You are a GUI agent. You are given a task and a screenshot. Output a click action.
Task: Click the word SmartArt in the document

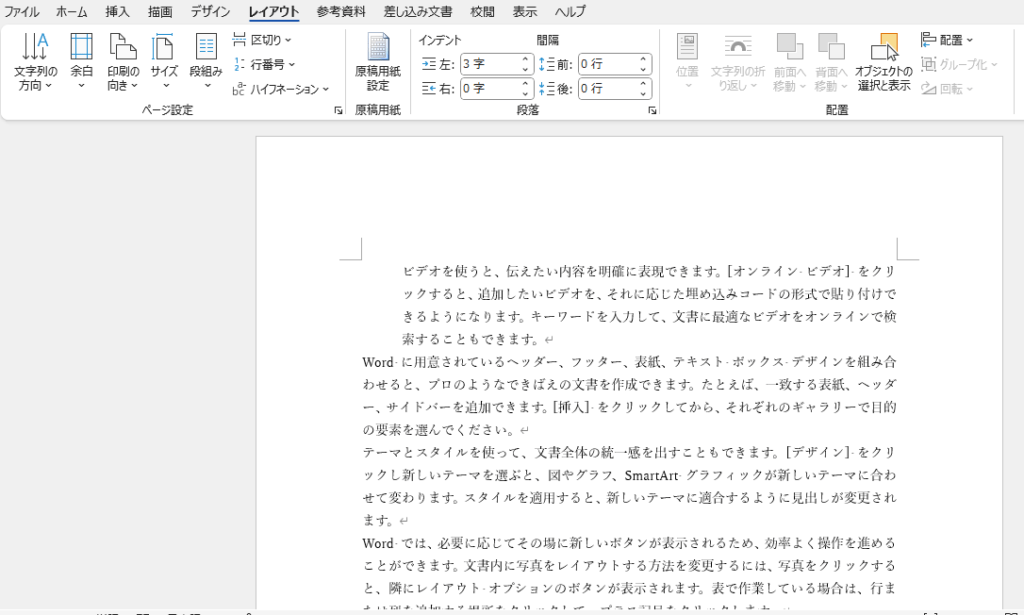click(652, 475)
